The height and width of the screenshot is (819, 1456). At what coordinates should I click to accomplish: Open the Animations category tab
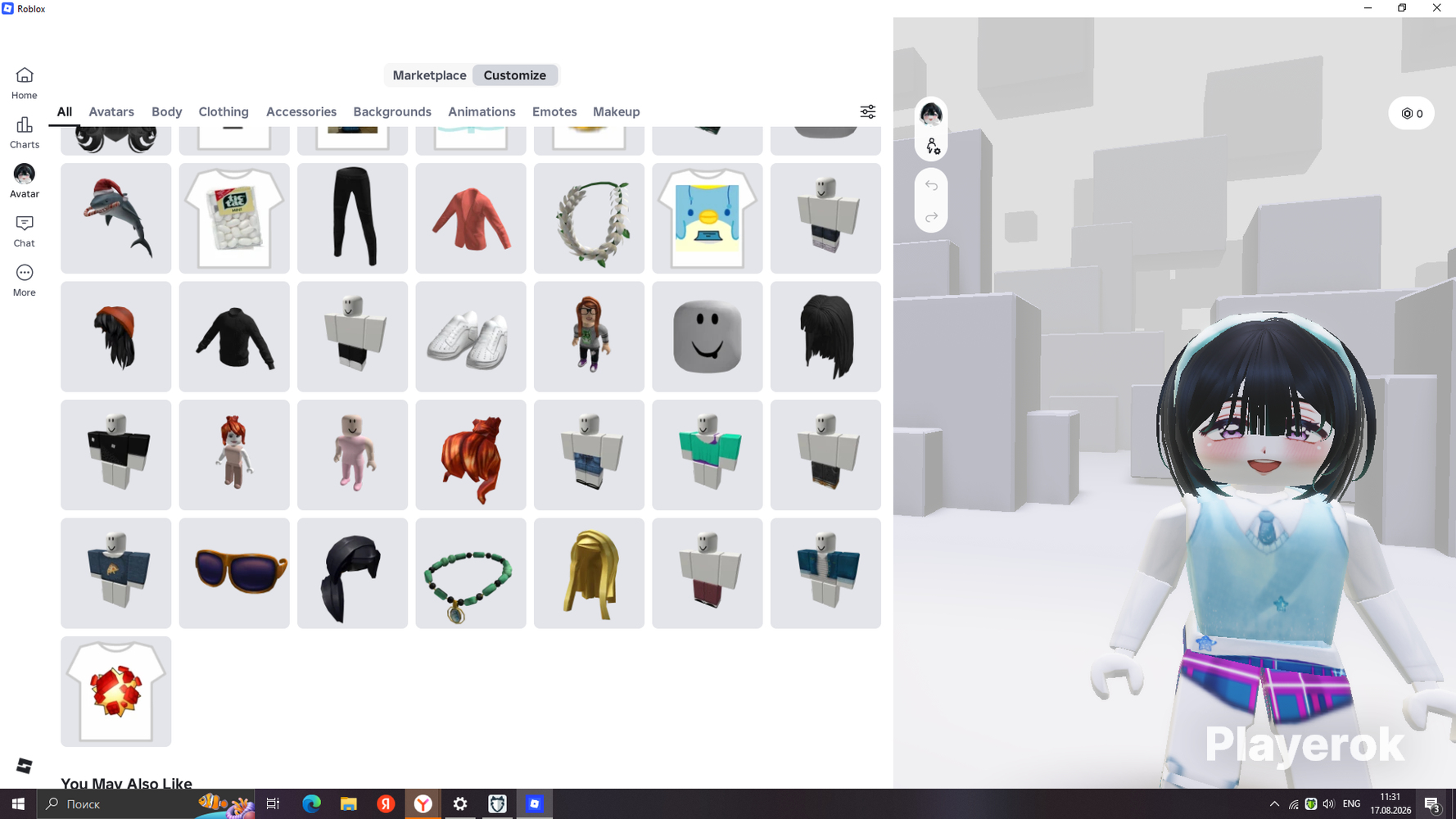[482, 111]
